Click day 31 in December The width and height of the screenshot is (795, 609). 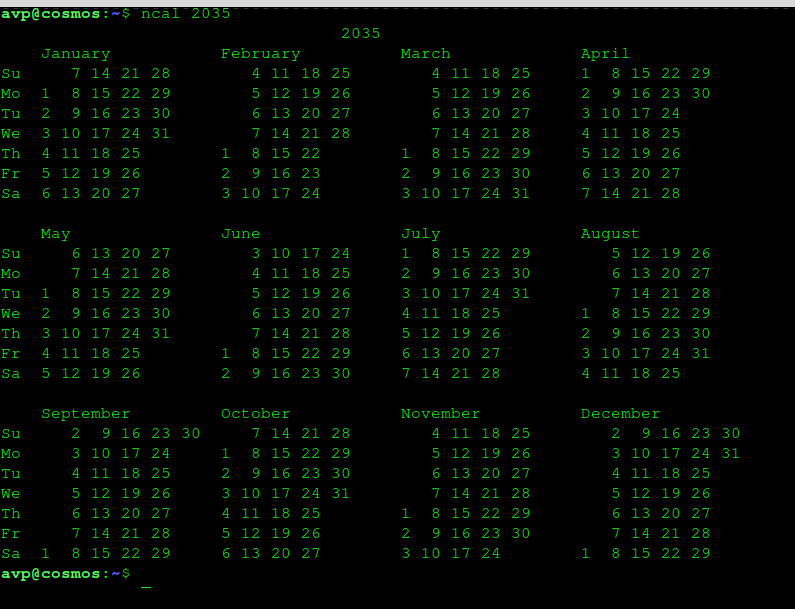[x=731, y=453]
